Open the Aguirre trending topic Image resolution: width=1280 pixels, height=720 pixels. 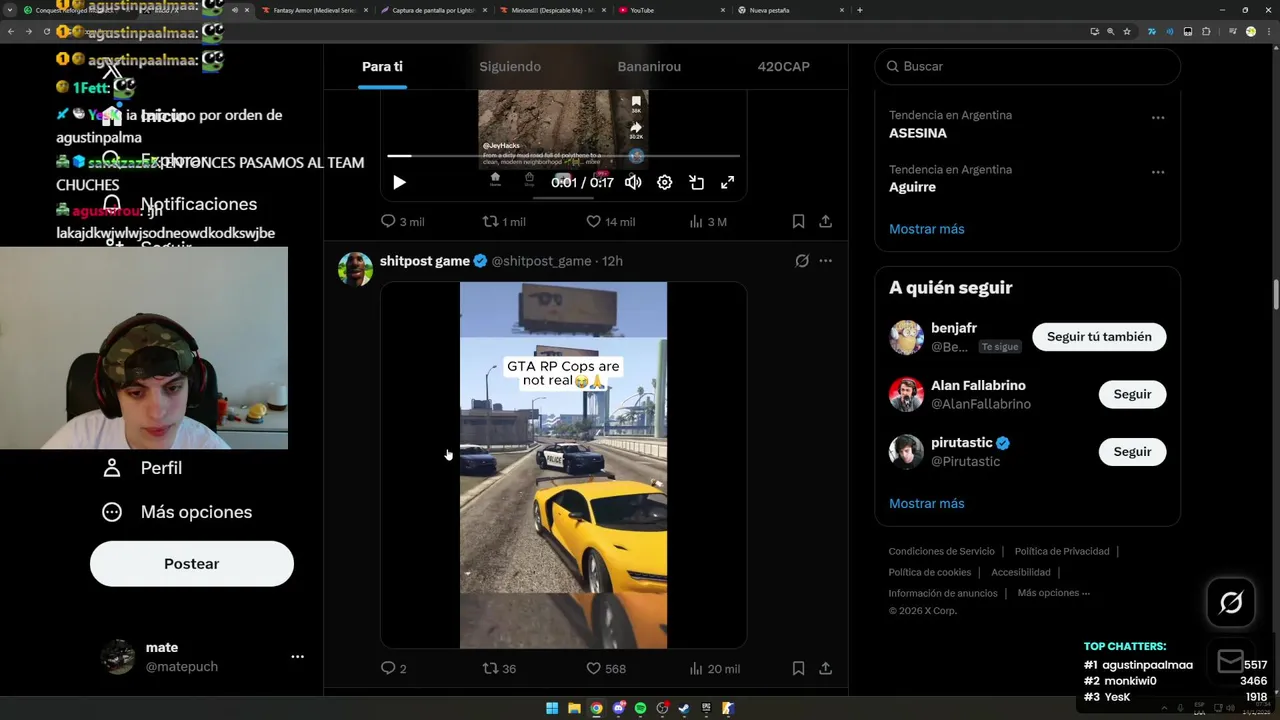(x=913, y=187)
